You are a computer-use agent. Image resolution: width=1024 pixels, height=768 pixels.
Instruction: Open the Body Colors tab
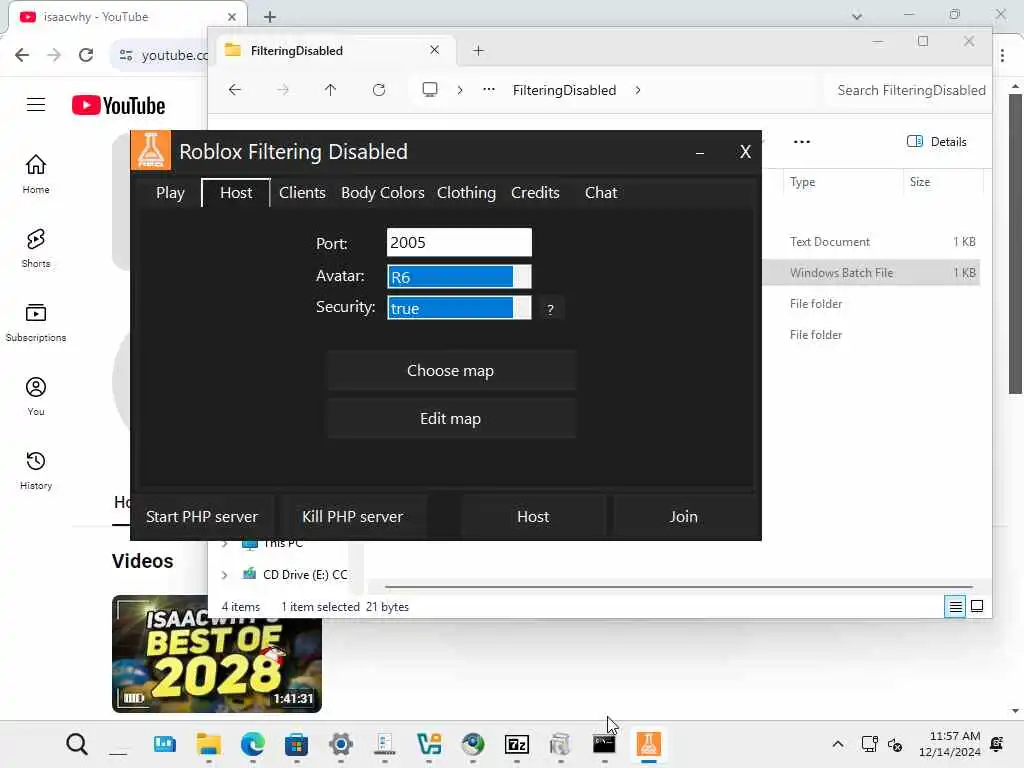click(x=383, y=193)
